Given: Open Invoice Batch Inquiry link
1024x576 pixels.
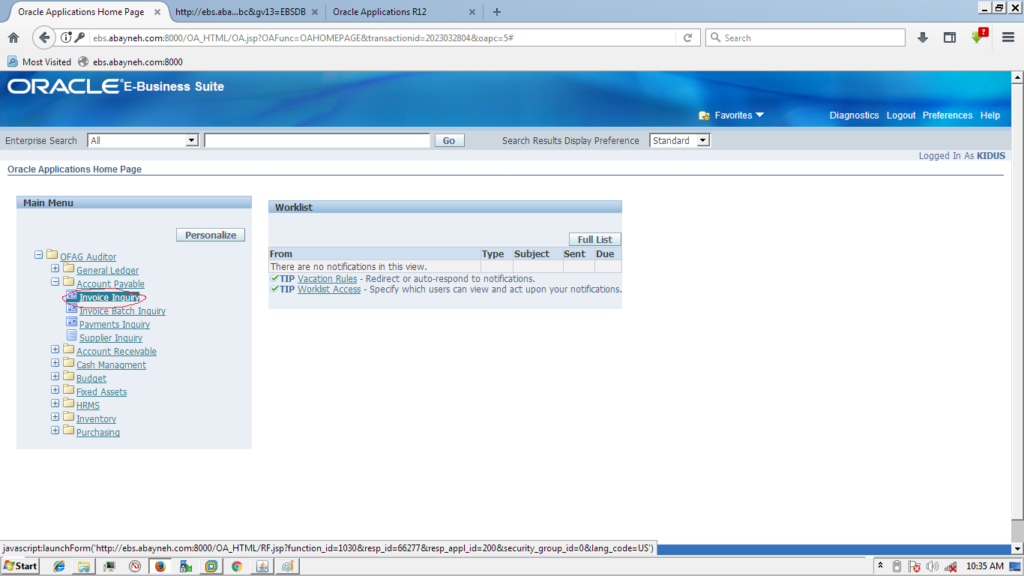Looking at the screenshot, I should click(122, 311).
